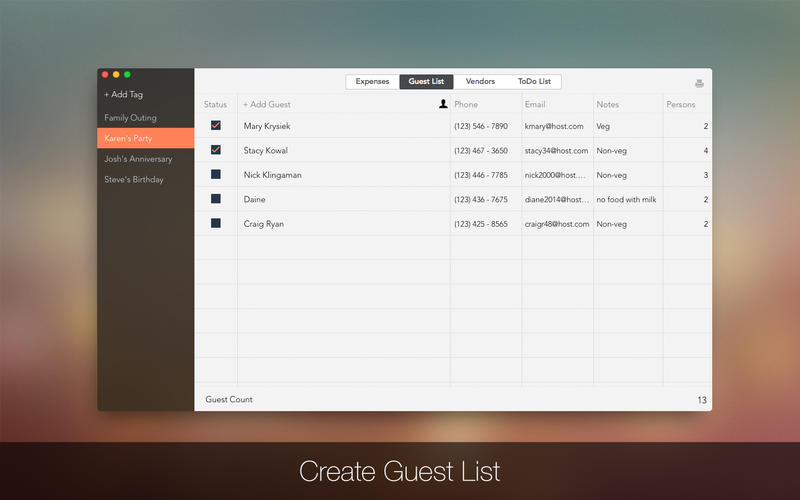Switch to the Expenses tab
Viewport: 800px width, 500px height.
click(372, 82)
